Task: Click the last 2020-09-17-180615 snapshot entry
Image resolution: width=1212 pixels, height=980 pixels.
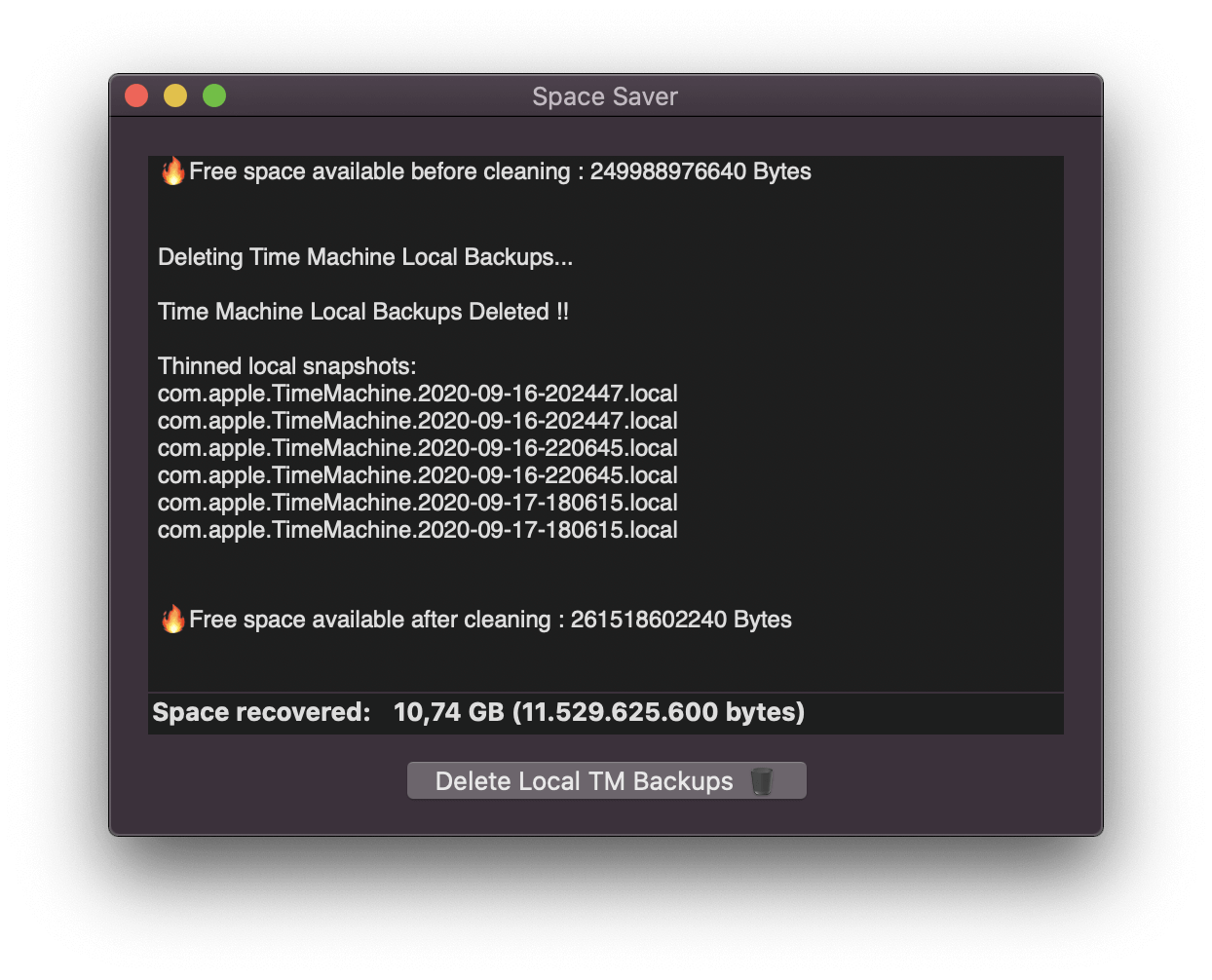Action: click(x=417, y=530)
